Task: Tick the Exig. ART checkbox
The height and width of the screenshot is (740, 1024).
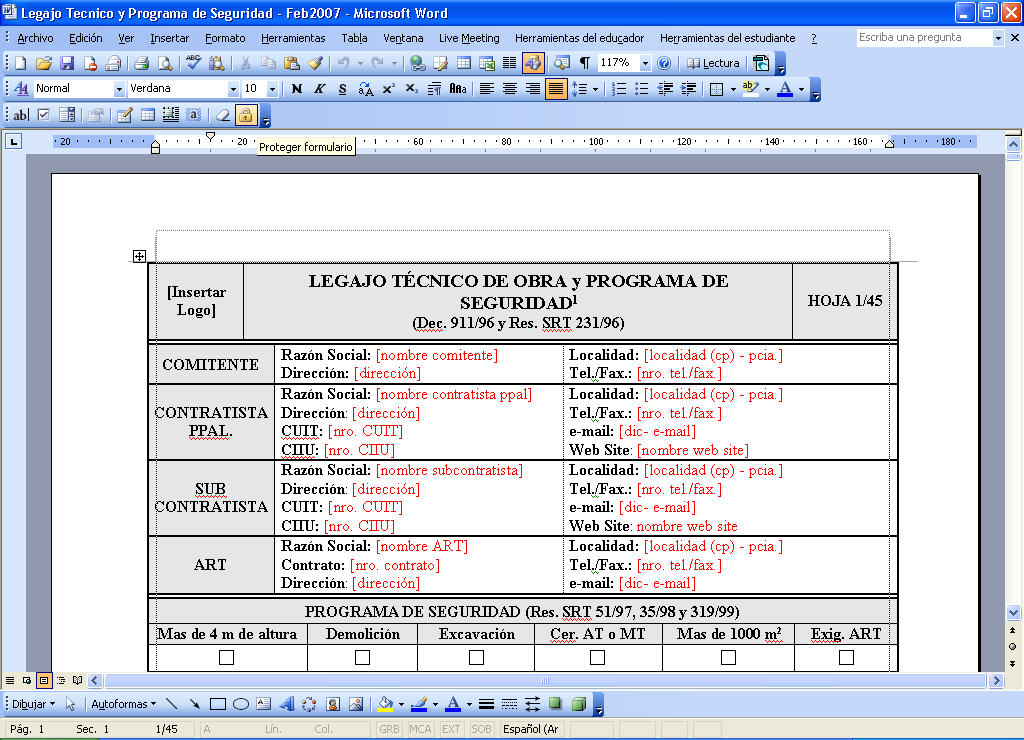Action: (846, 657)
